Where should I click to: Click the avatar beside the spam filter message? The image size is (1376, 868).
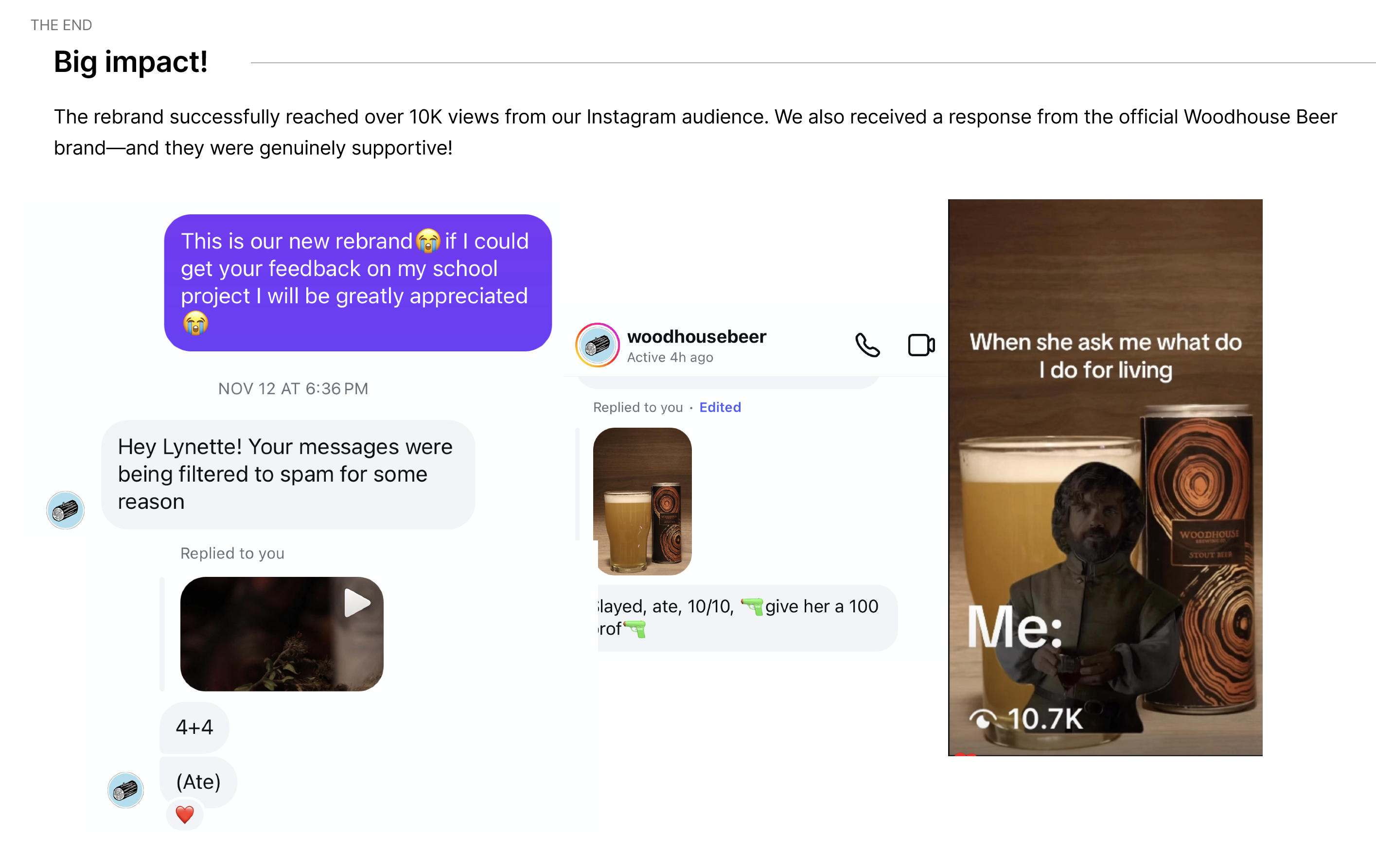[65, 510]
